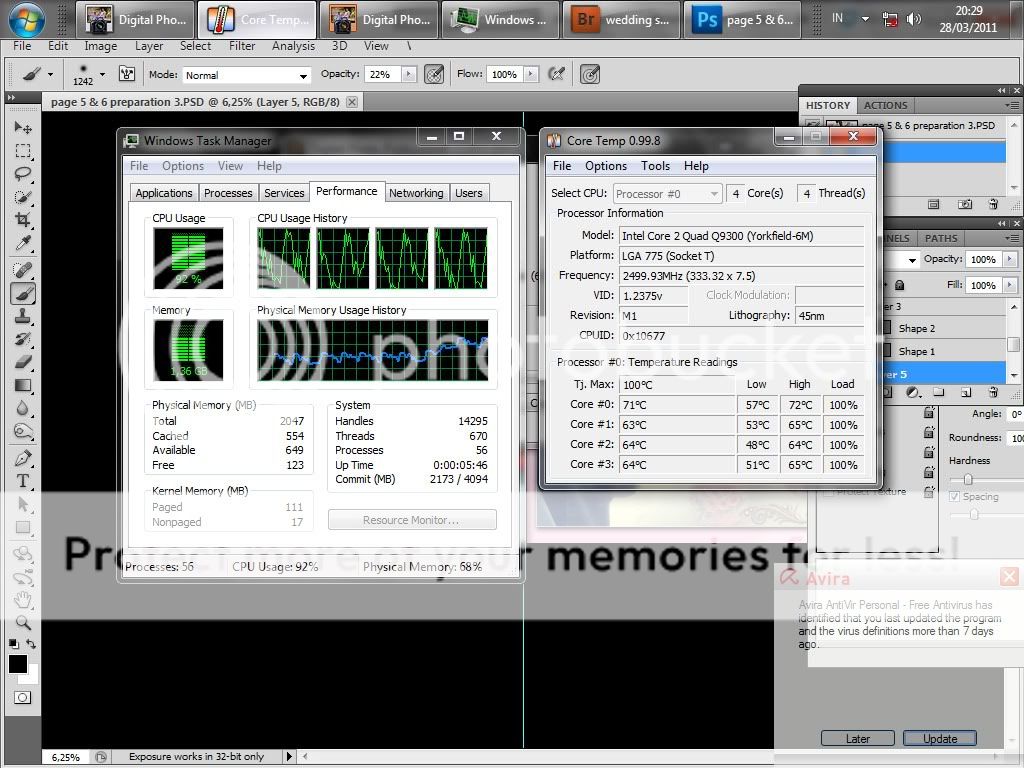Select the Quick Selection tool

[23, 197]
